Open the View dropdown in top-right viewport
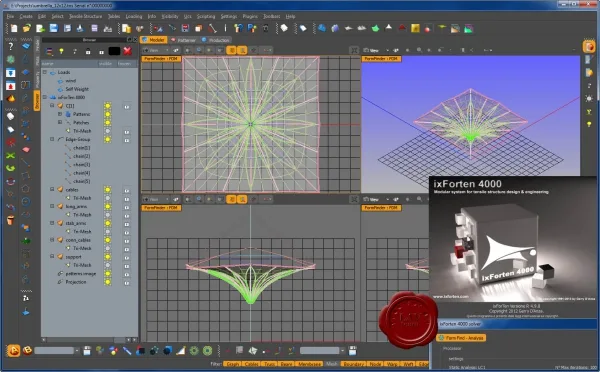The height and width of the screenshot is (372, 600). point(377,50)
